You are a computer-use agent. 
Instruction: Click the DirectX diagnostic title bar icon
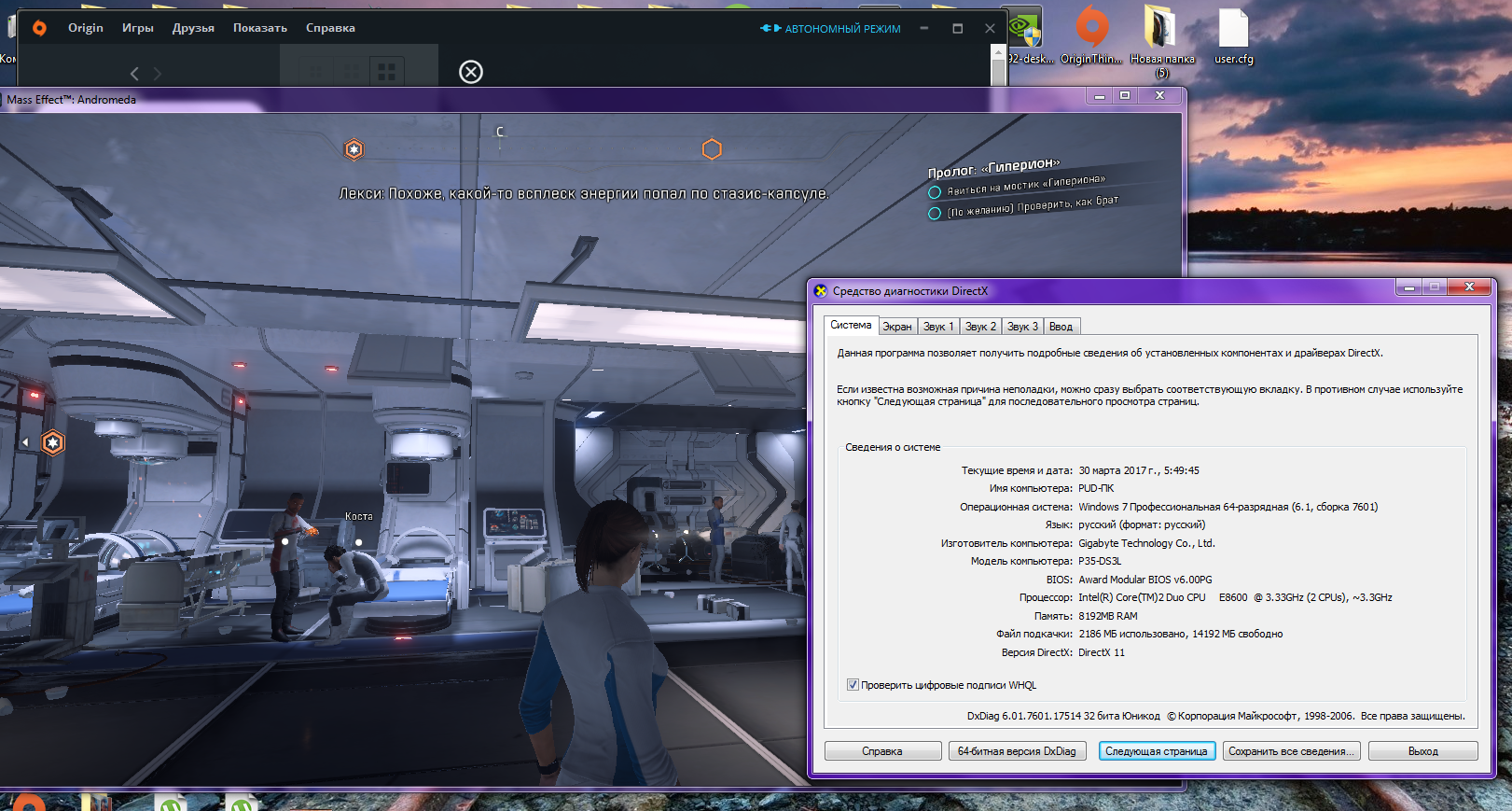(821, 291)
